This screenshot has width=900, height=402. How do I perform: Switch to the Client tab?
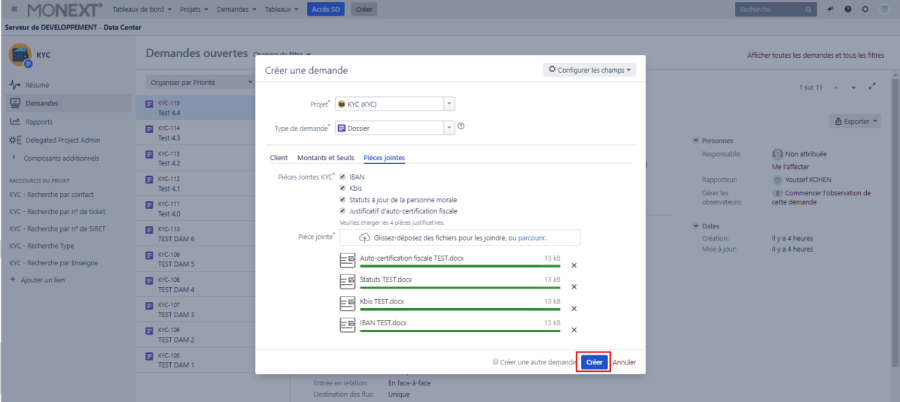[279, 158]
